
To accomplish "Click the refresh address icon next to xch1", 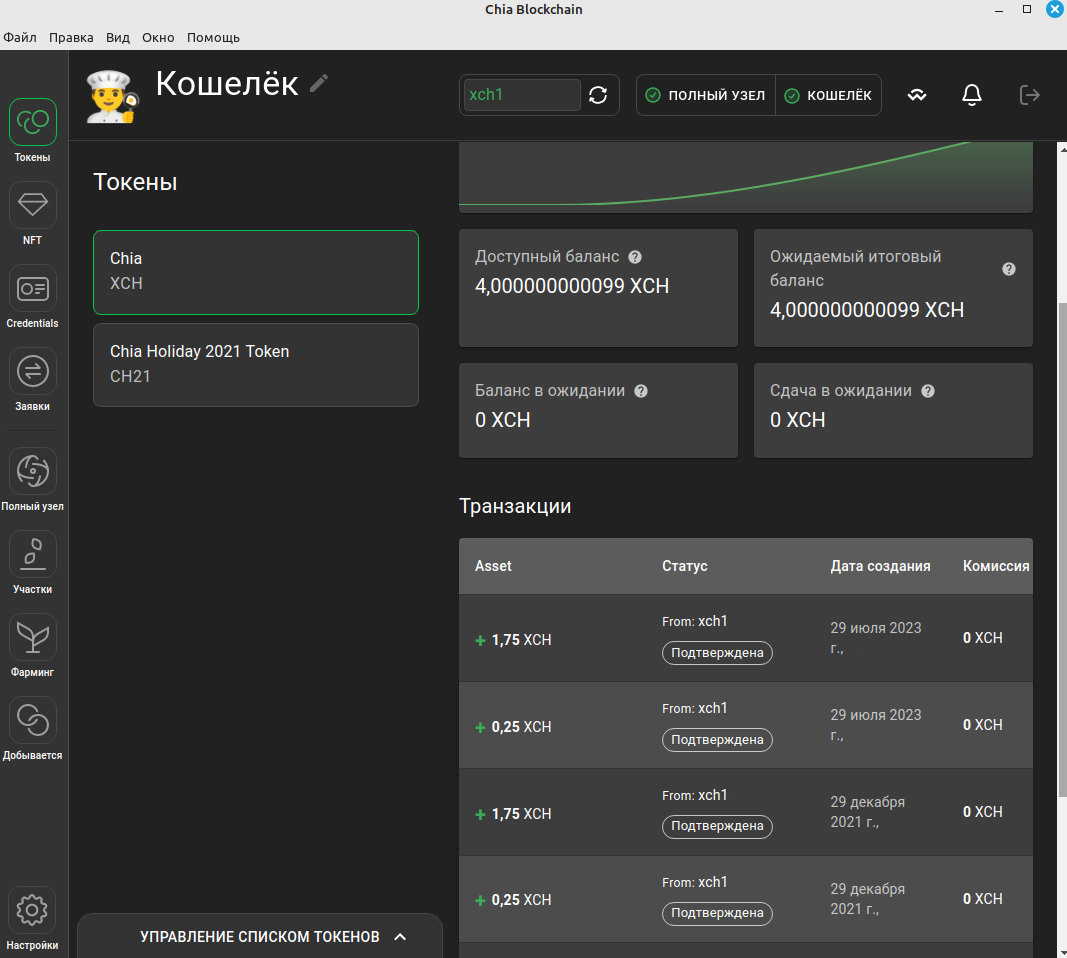I will click(598, 95).
